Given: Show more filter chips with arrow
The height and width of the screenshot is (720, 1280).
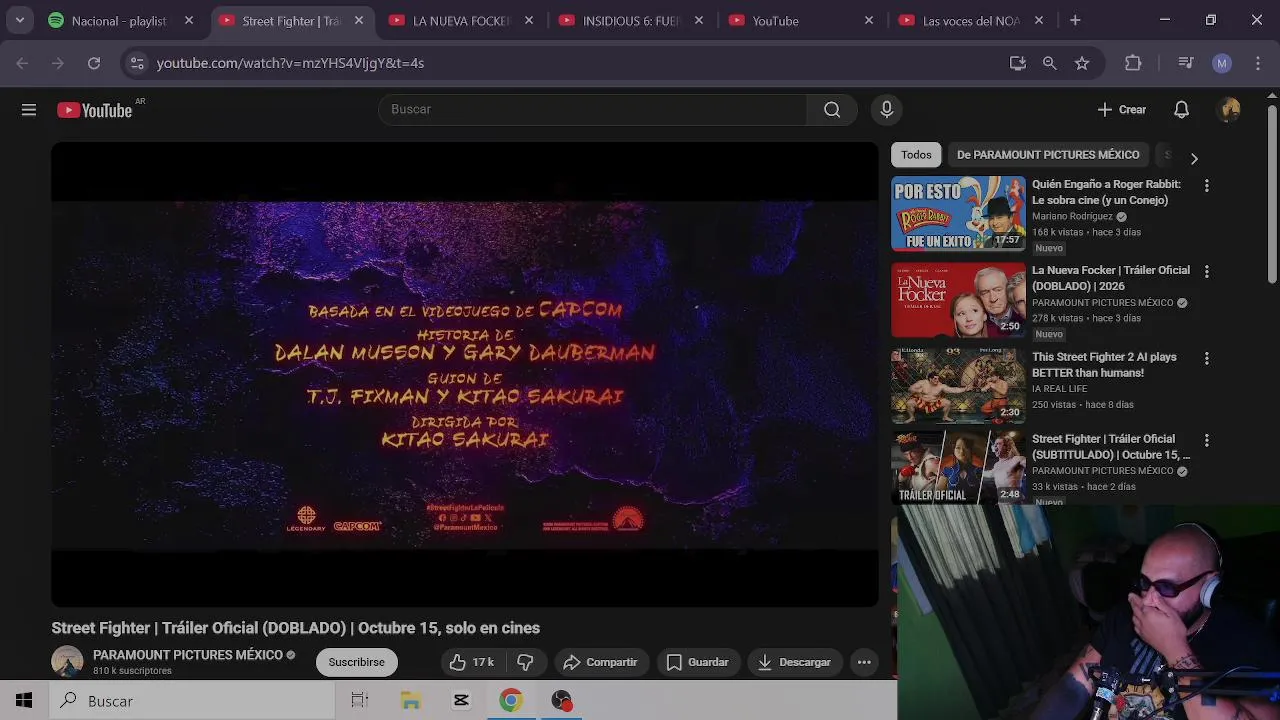Looking at the screenshot, I should pos(1193,158).
